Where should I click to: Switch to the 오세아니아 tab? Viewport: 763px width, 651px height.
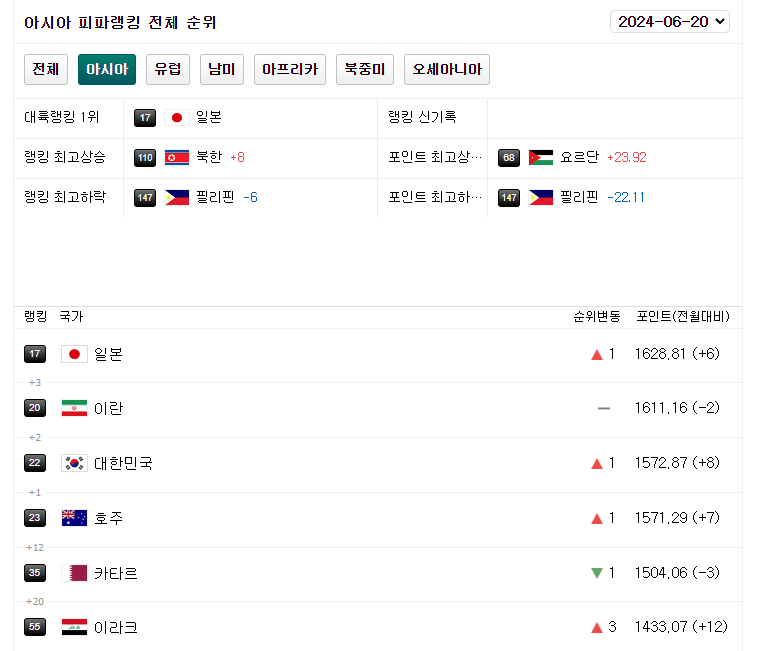447,69
